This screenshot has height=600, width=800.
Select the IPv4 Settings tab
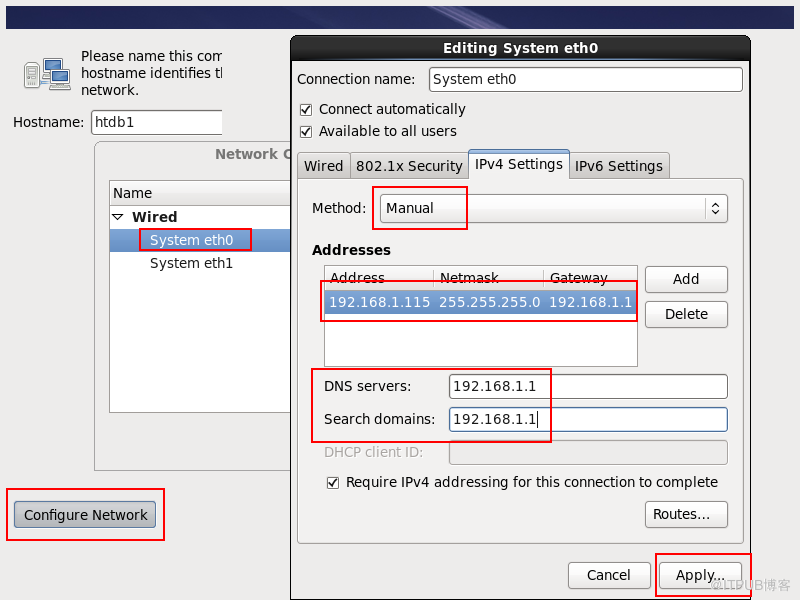[x=518, y=164]
